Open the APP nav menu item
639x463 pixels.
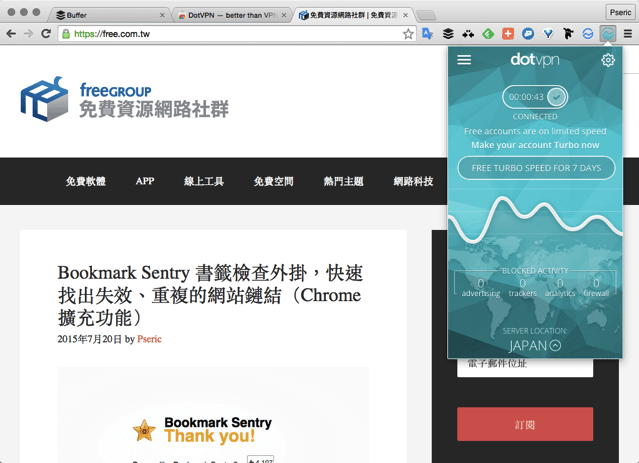(145, 181)
